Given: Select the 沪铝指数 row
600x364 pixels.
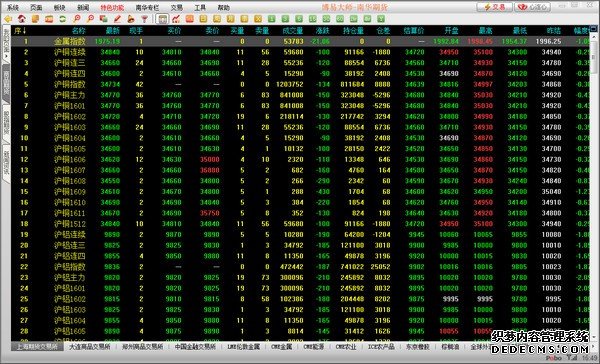Looking at the screenshot, I should (302, 267).
